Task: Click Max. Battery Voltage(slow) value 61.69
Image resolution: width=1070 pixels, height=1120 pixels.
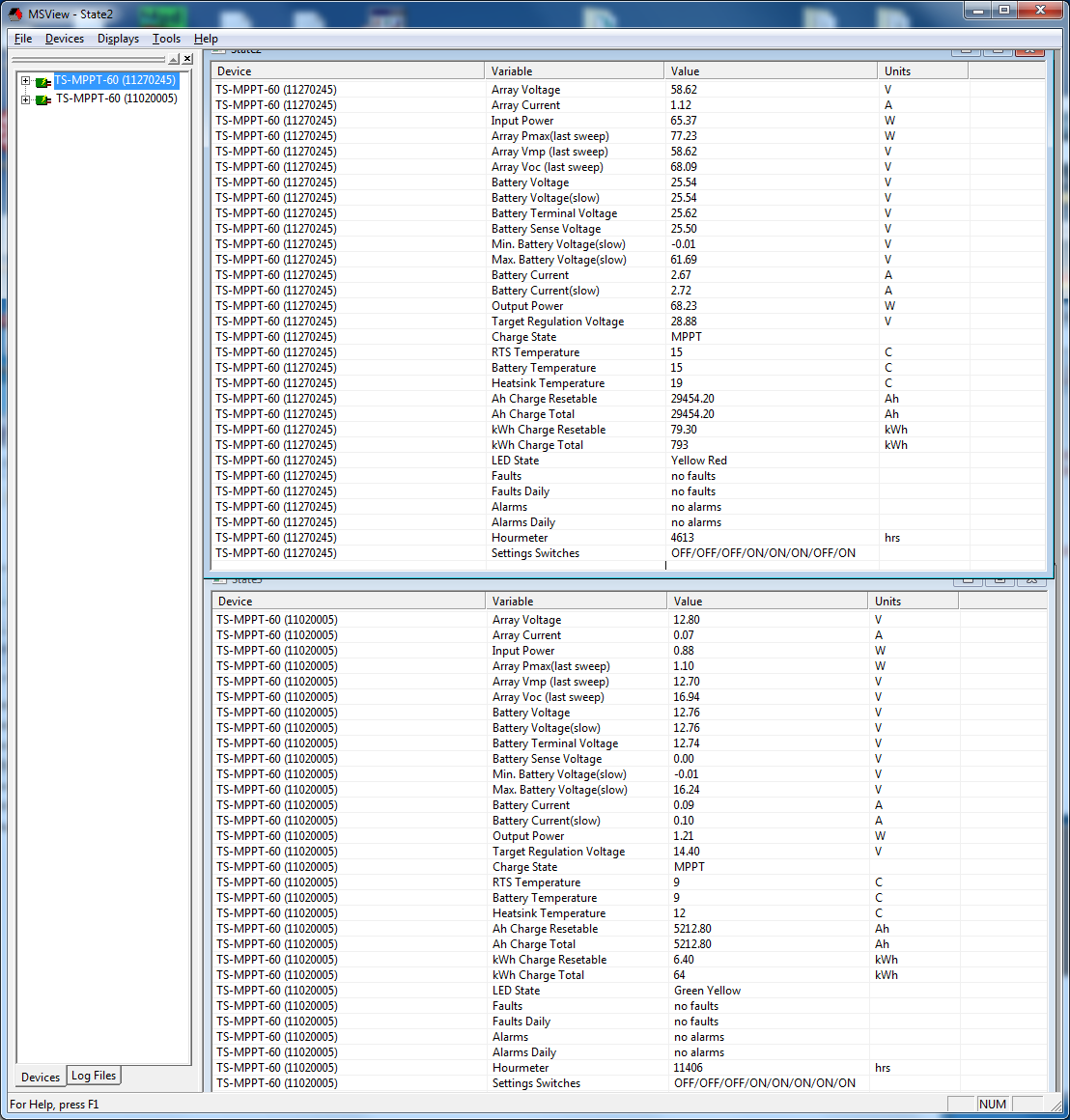Action: (x=684, y=260)
